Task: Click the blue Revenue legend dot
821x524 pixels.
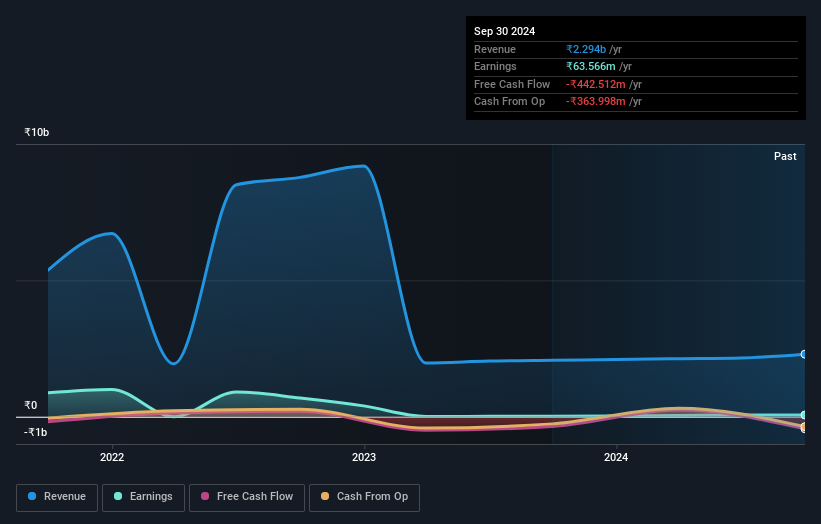Action: coord(32,496)
